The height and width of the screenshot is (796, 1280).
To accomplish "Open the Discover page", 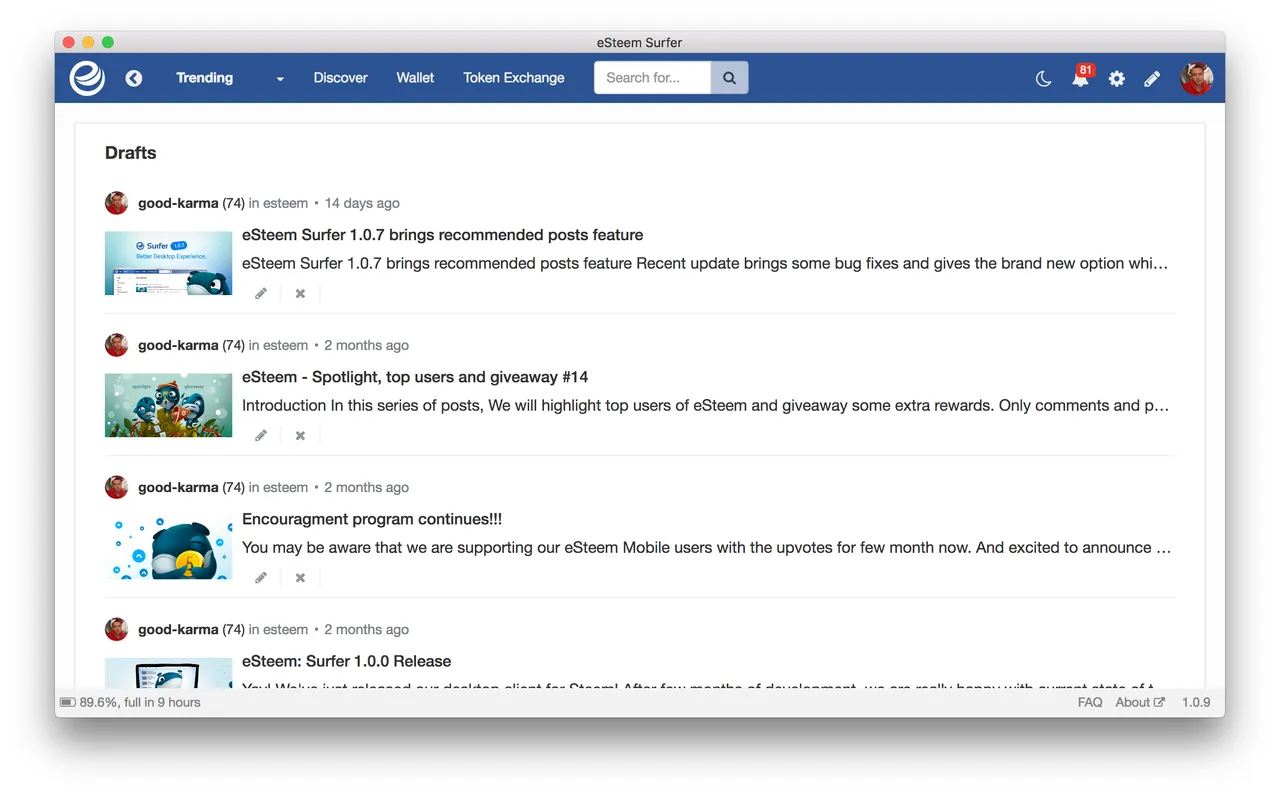I will [x=340, y=78].
